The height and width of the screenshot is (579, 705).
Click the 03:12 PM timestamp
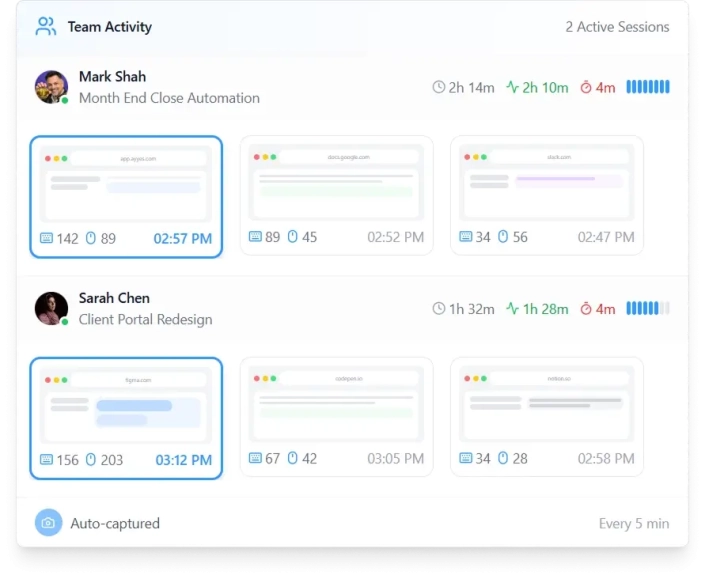click(183, 460)
